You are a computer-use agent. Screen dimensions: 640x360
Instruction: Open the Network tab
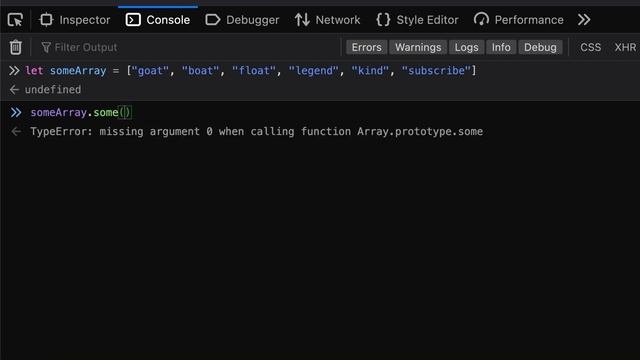(328, 20)
